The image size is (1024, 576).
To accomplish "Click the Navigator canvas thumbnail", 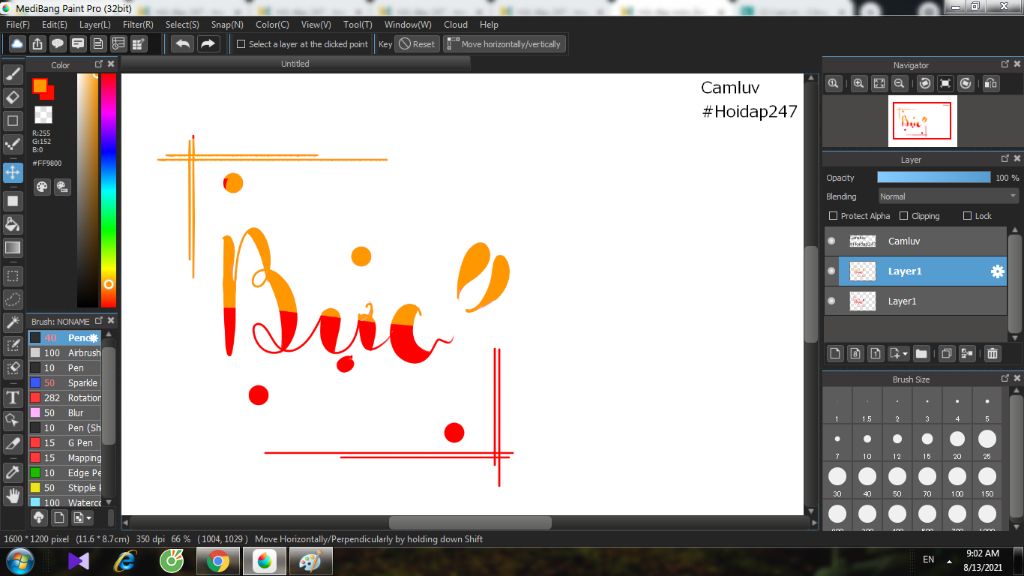I will tap(922, 121).
